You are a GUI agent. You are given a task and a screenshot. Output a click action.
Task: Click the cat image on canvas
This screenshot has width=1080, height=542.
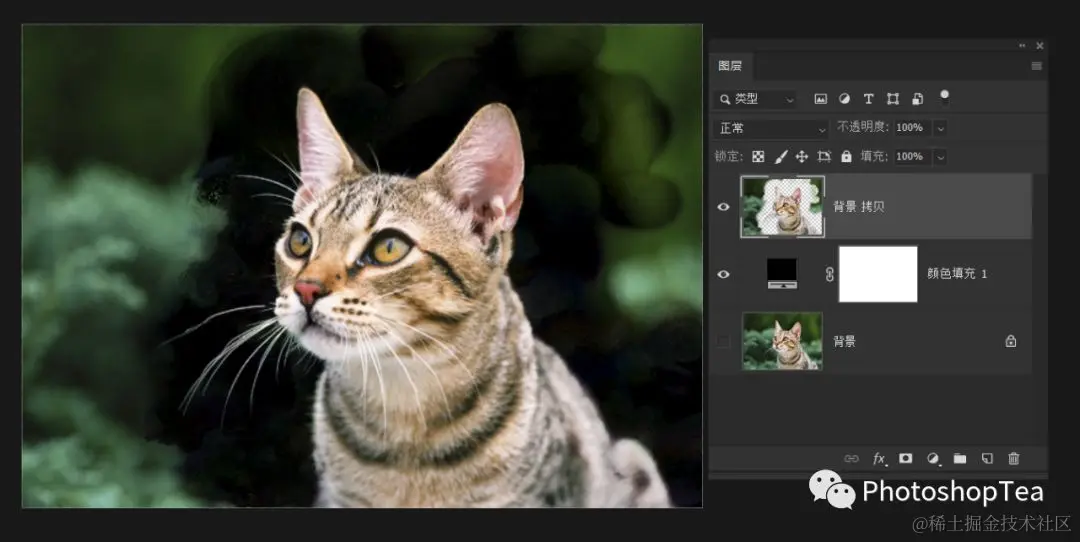[x=362, y=267]
